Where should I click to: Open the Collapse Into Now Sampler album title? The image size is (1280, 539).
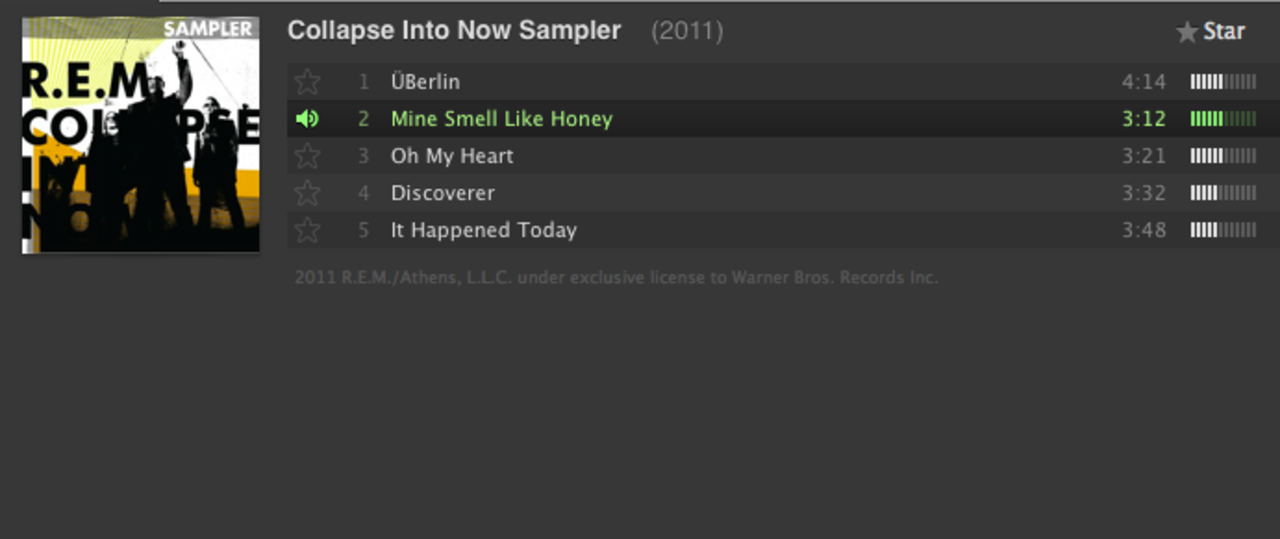point(454,31)
